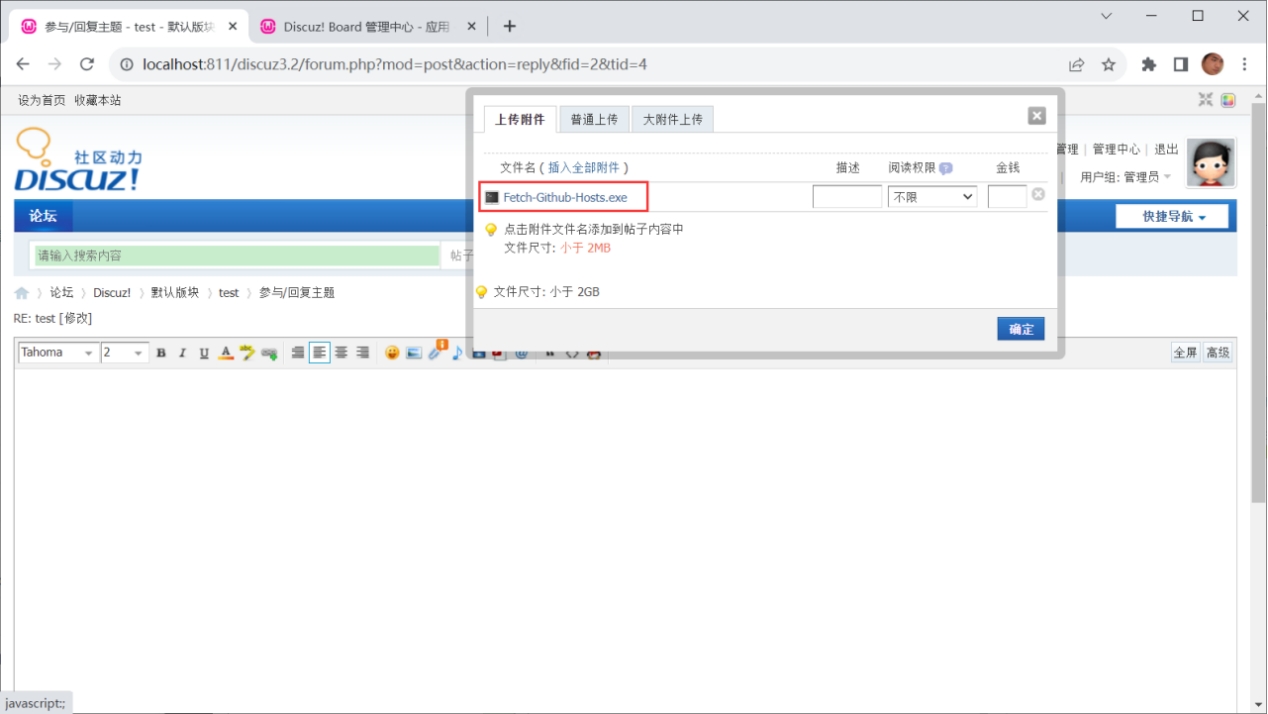
Task: Open the attachment paperclip tool
Action: pyautogui.click(x=437, y=351)
